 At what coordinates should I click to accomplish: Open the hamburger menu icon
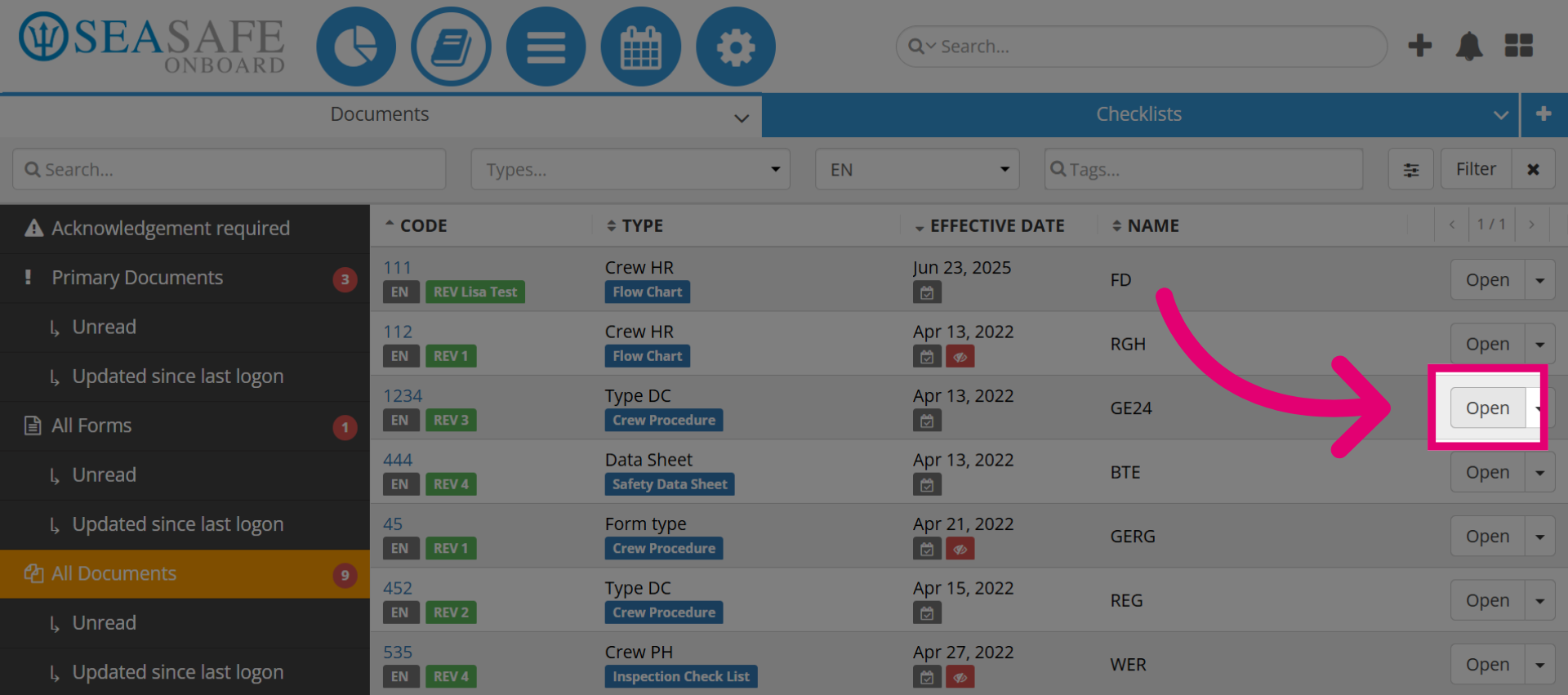[x=546, y=47]
